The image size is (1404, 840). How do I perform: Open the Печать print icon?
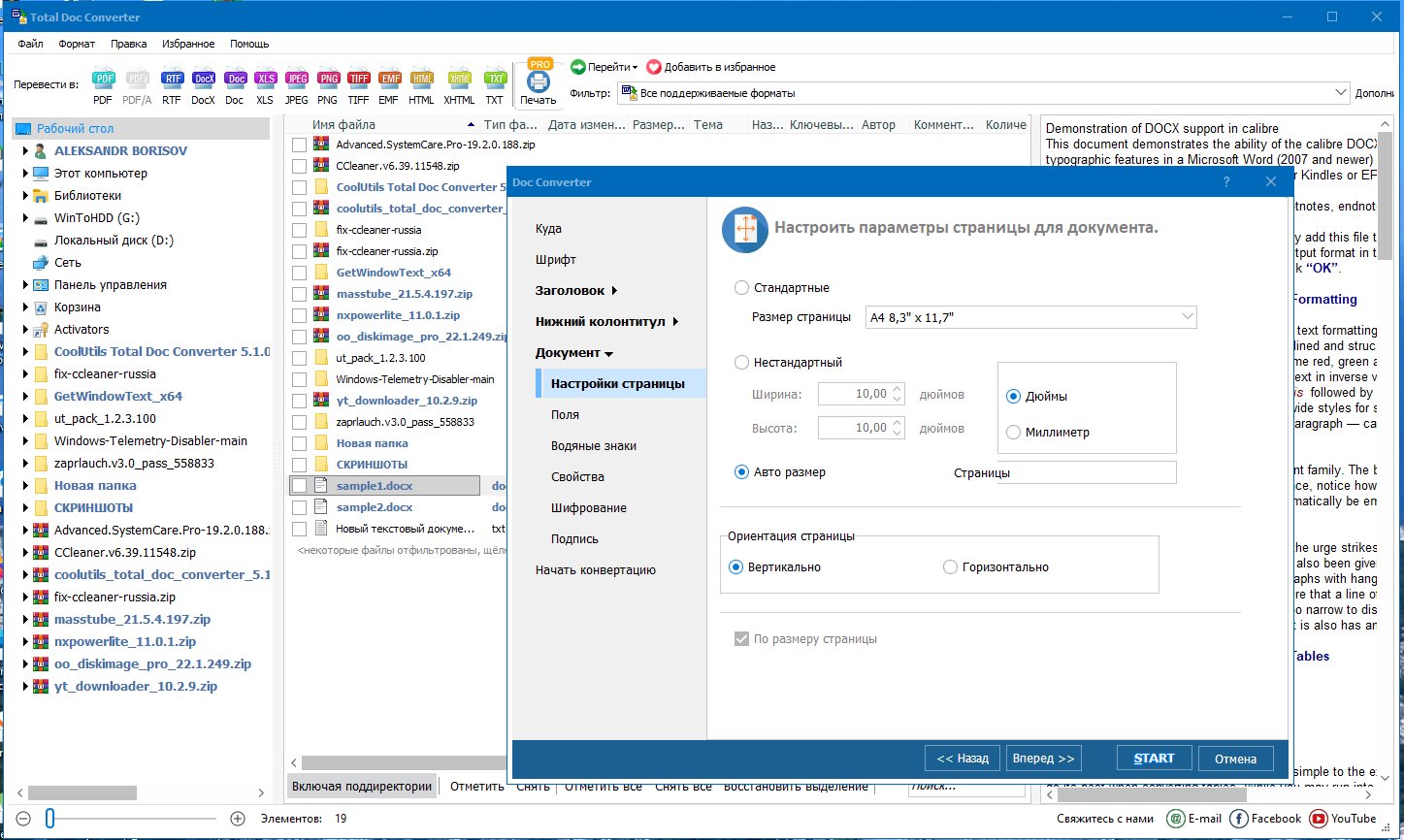coord(538,82)
